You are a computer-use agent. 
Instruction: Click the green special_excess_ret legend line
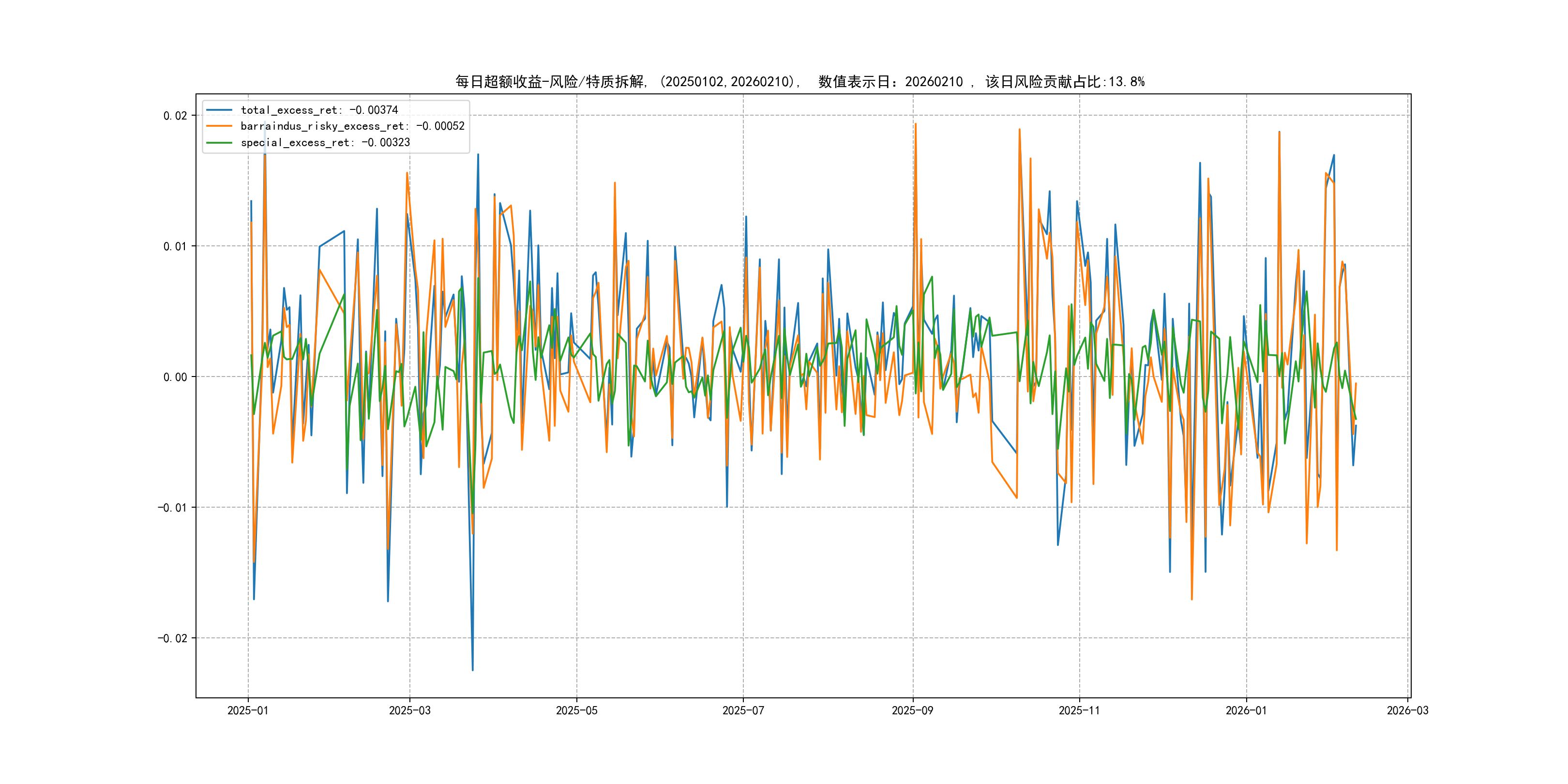219,142
